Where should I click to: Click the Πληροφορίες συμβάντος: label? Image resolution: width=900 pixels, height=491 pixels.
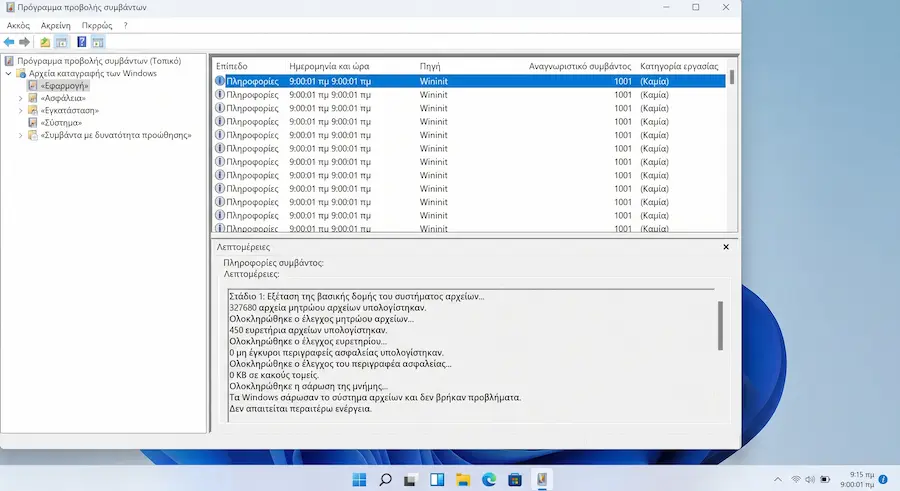(x=273, y=263)
